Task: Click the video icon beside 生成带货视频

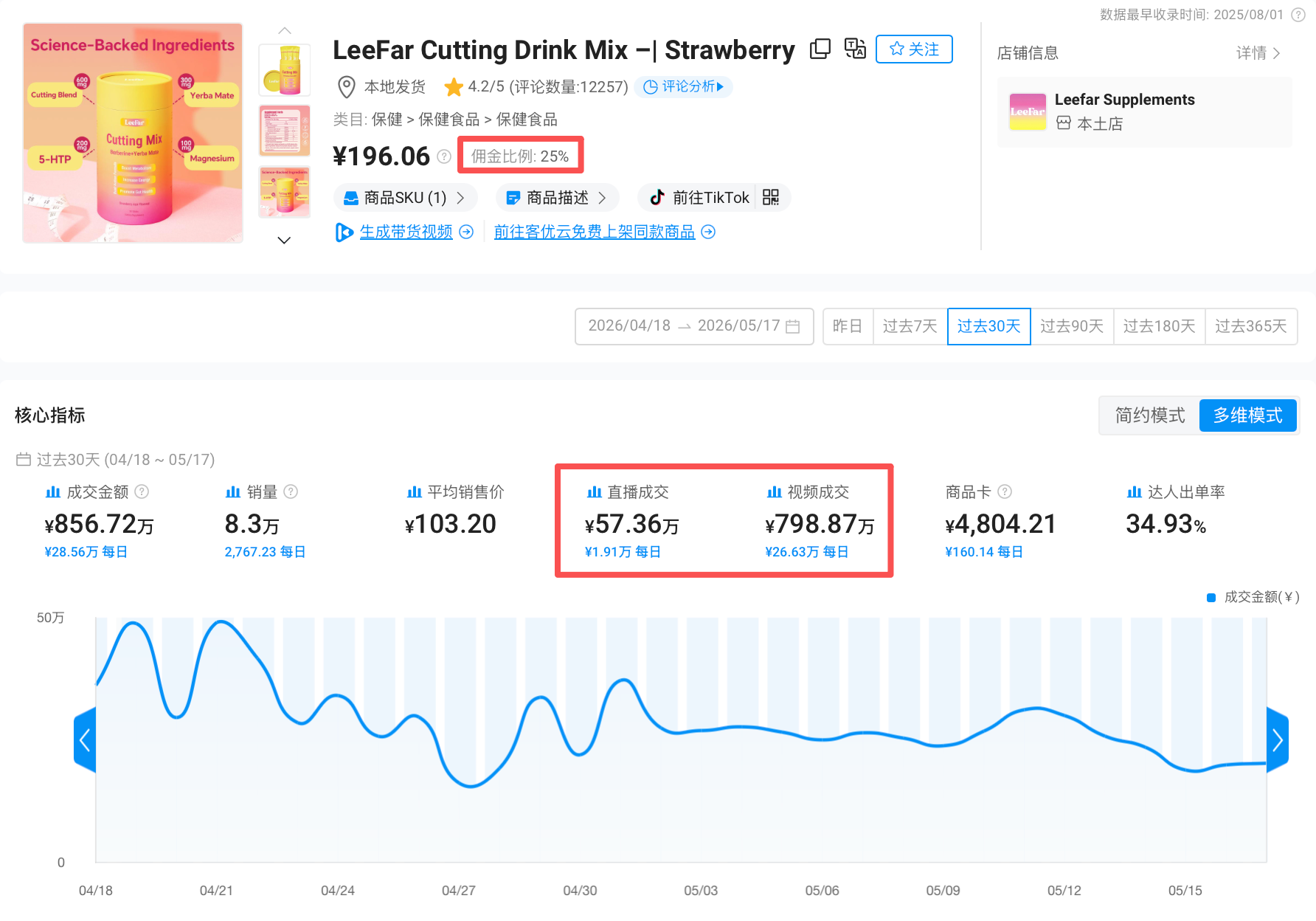Action: pos(344,232)
